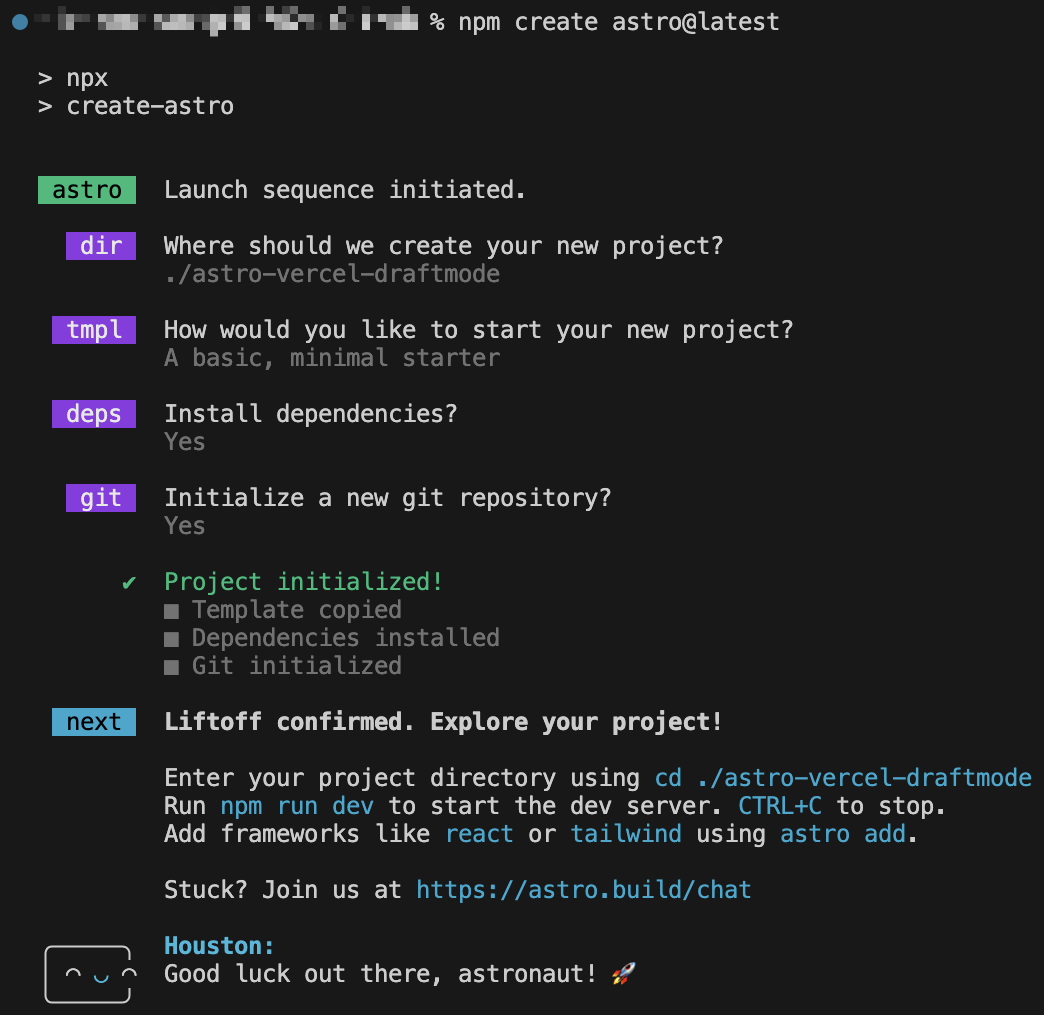The height and width of the screenshot is (1015, 1044).
Task: Click the blue terminal prompt status dot
Action: tap(20, 22)
